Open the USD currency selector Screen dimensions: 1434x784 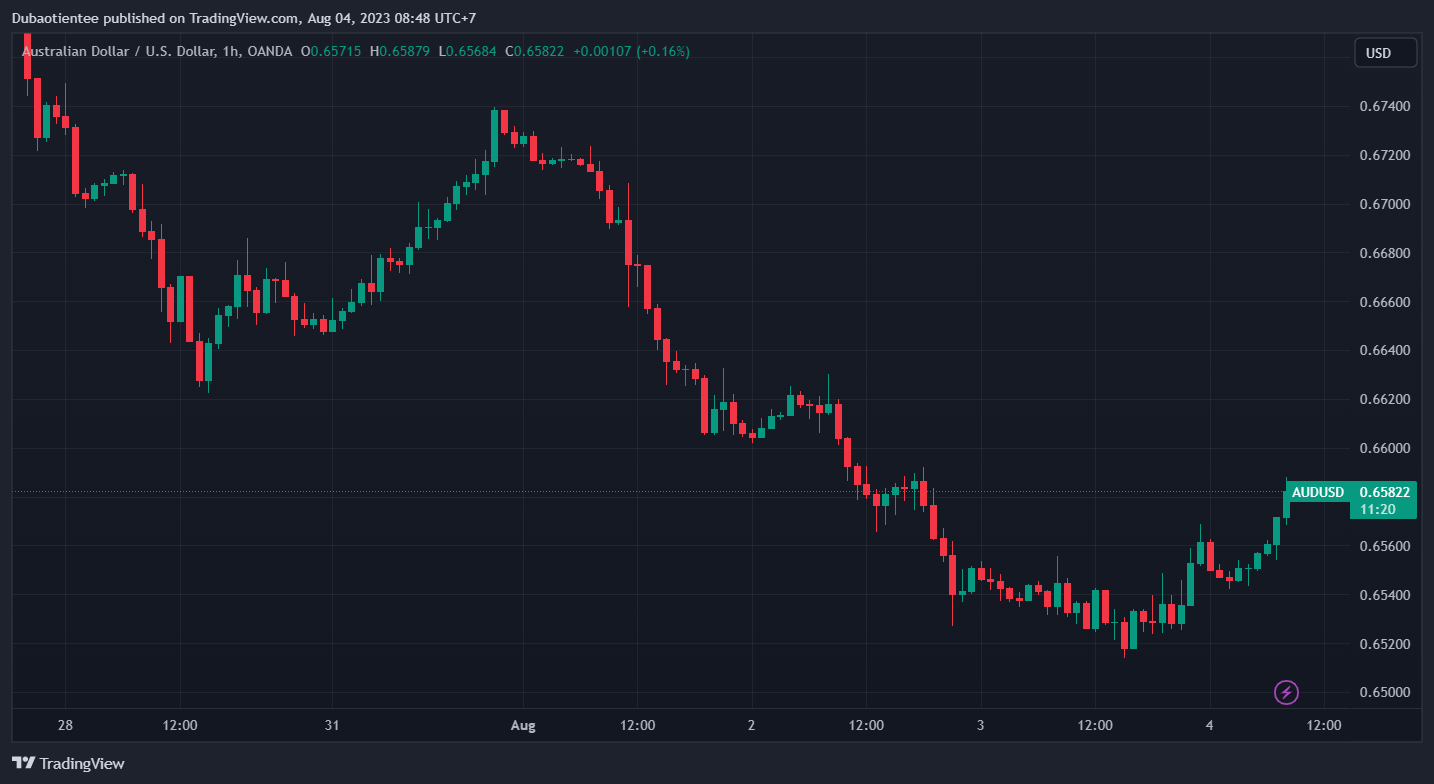click(x=1385, y=53)
